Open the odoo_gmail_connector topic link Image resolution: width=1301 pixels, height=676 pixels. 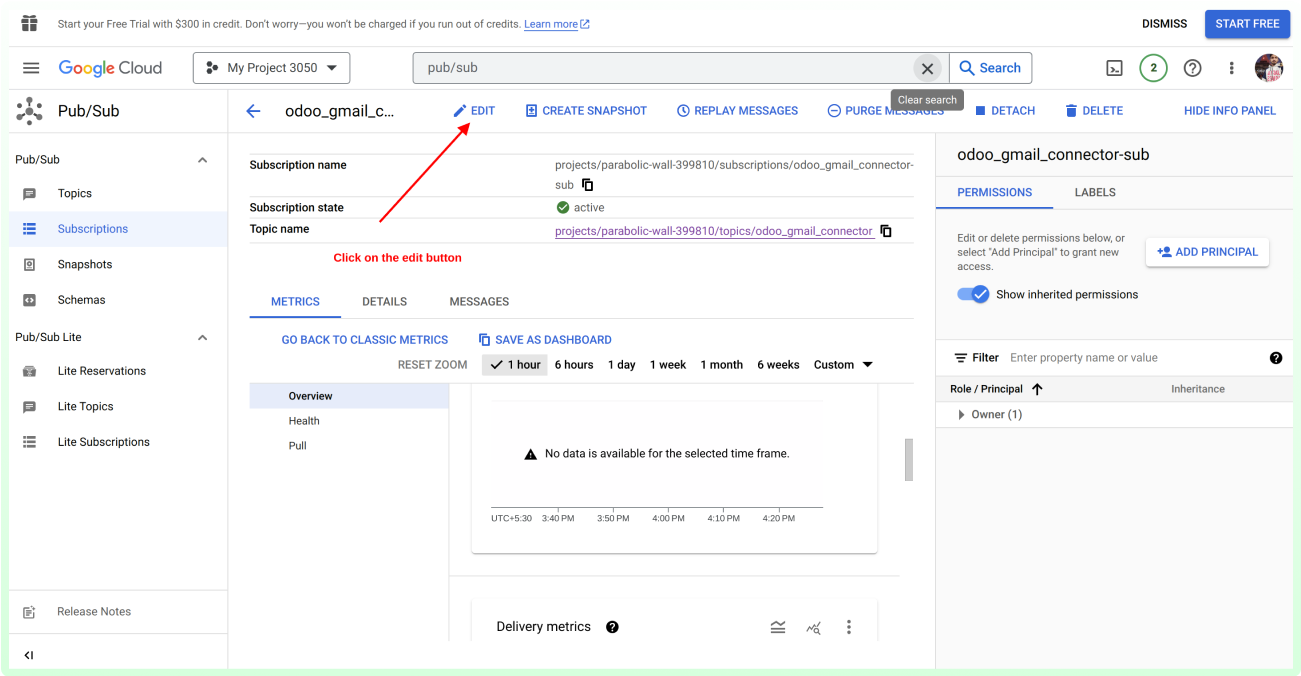click(714, 231)
